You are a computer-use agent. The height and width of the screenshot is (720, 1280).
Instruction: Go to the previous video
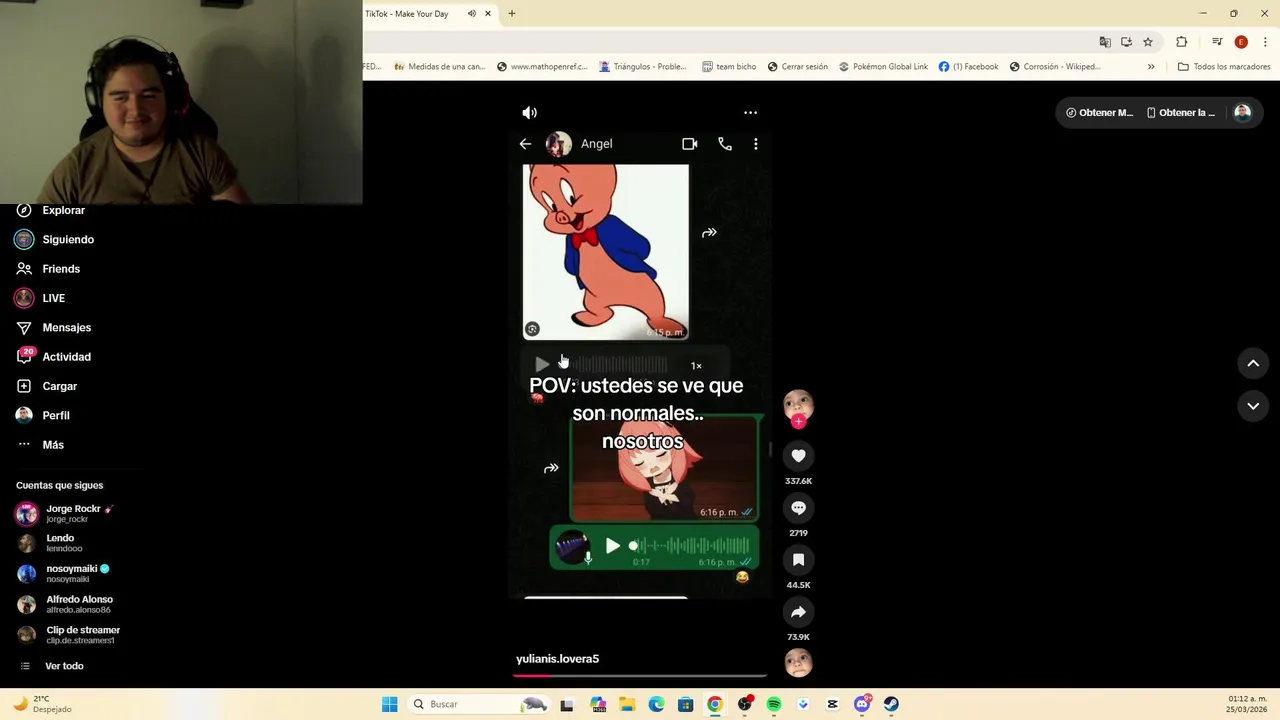point(1253,364)
